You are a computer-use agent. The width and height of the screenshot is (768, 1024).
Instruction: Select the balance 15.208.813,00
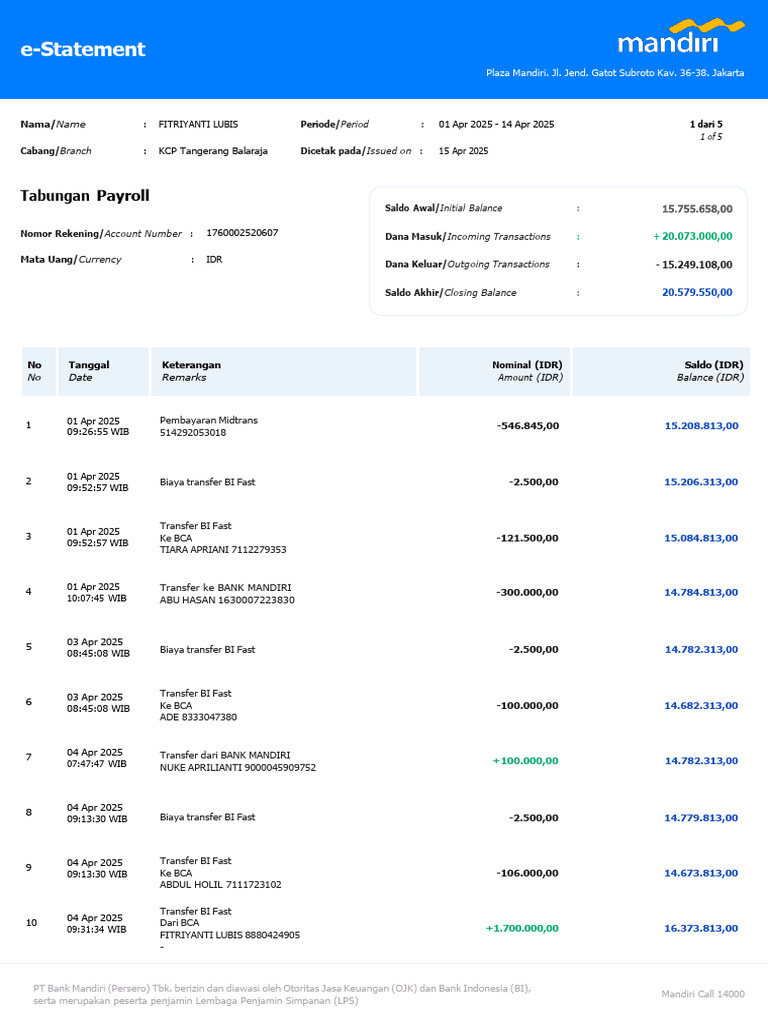click(701, 426)
